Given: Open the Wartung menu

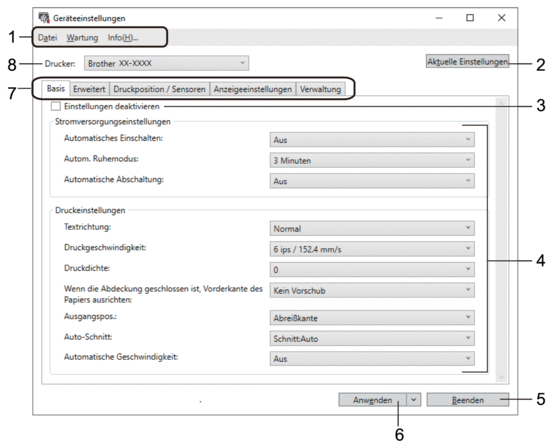Looking at the screenshot, I should tap(82, 38).
